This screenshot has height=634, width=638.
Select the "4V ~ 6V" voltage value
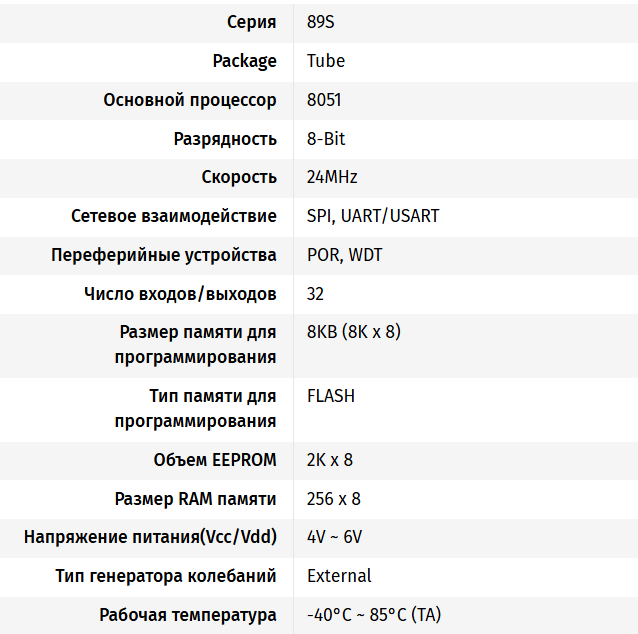tap(334, 537)
